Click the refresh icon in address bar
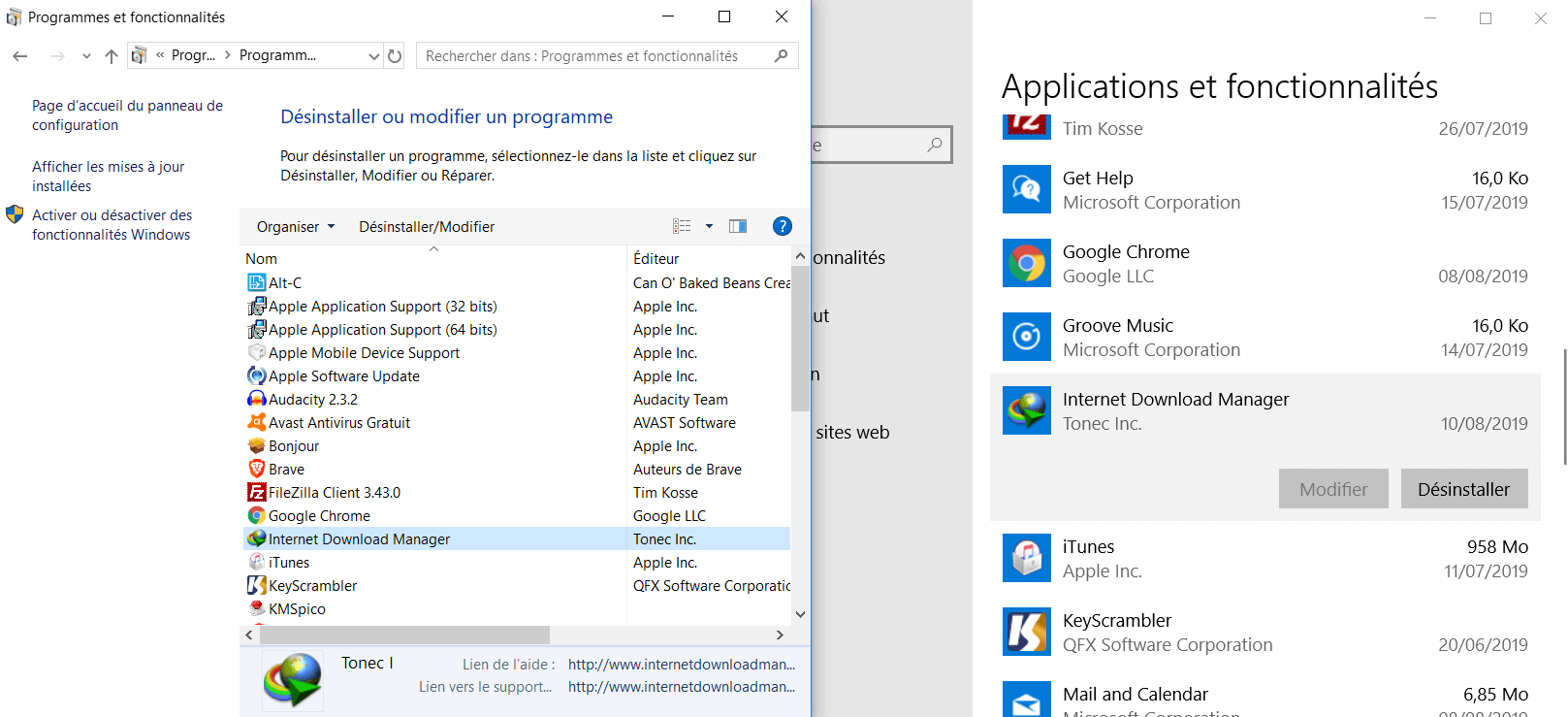Viewport: 1568px width, 717px height. tap(395, 56)
